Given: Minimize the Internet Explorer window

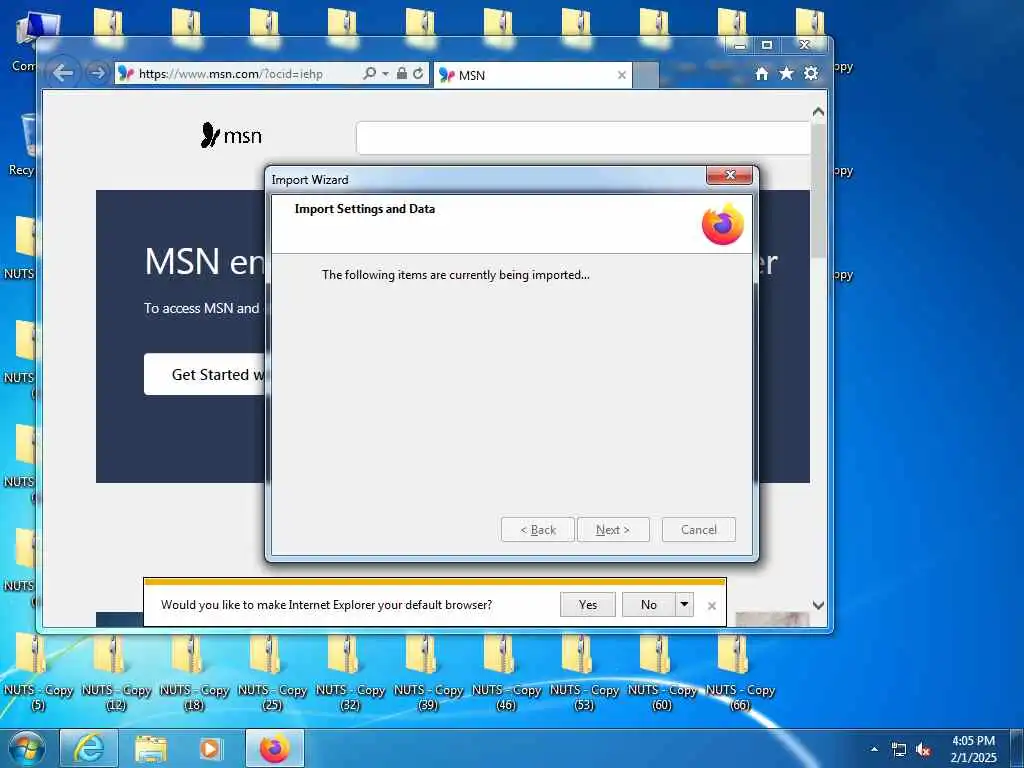Looking at the screenshot, I should 740,45.
